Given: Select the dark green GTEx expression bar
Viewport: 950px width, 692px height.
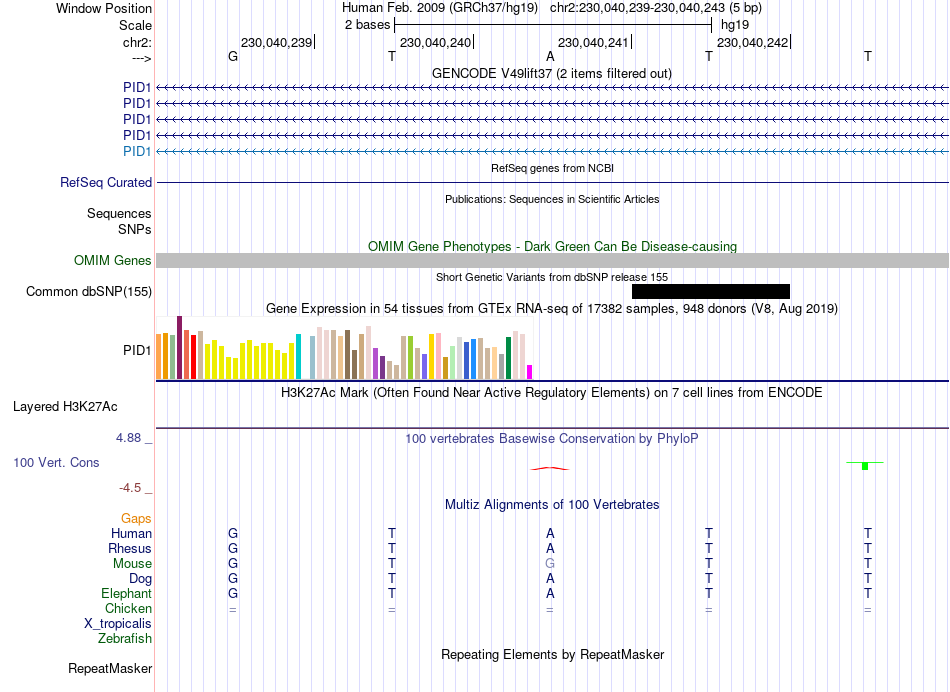Looking at the screenshot, I should pos(508,358).
